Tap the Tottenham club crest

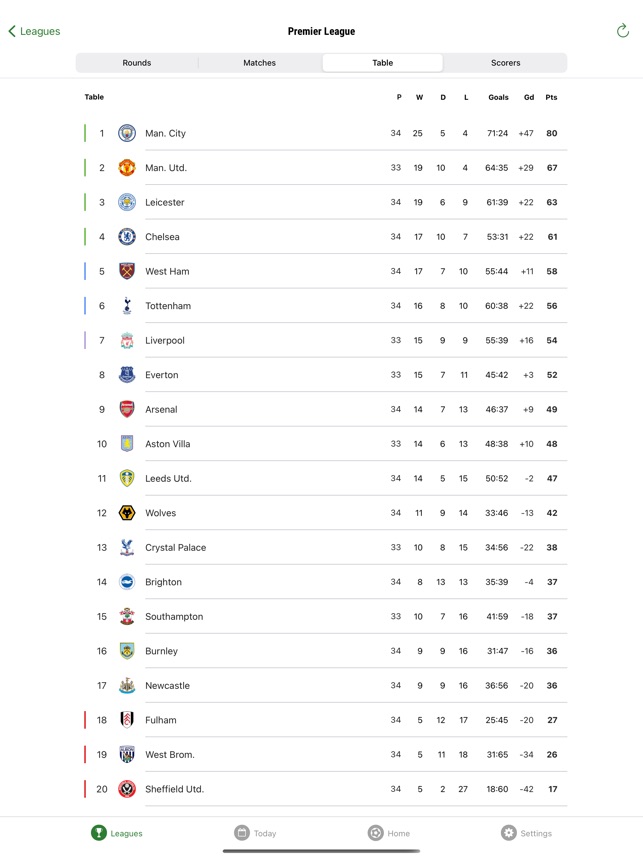tap(127, 306)
